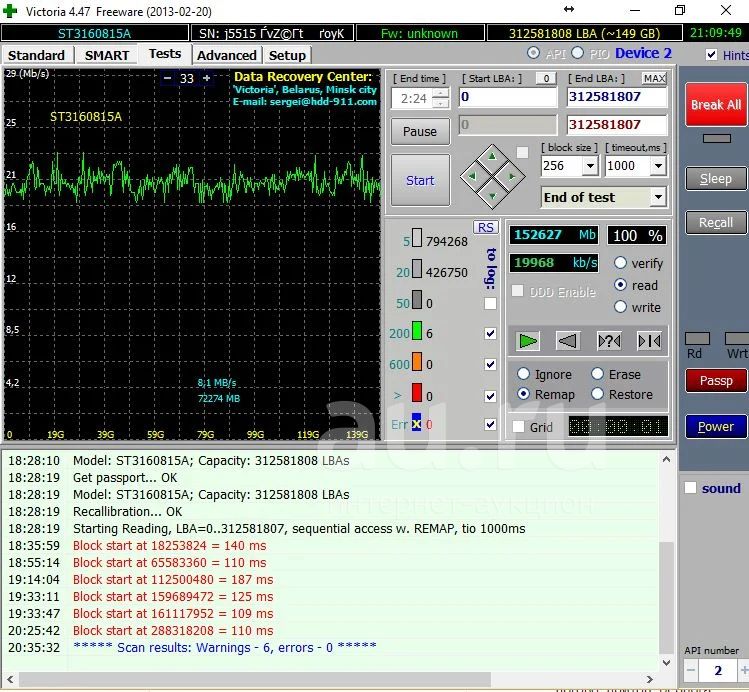Increase graph scale with plus button
Screen dimensions: 749x692
(x=206, y=78)
